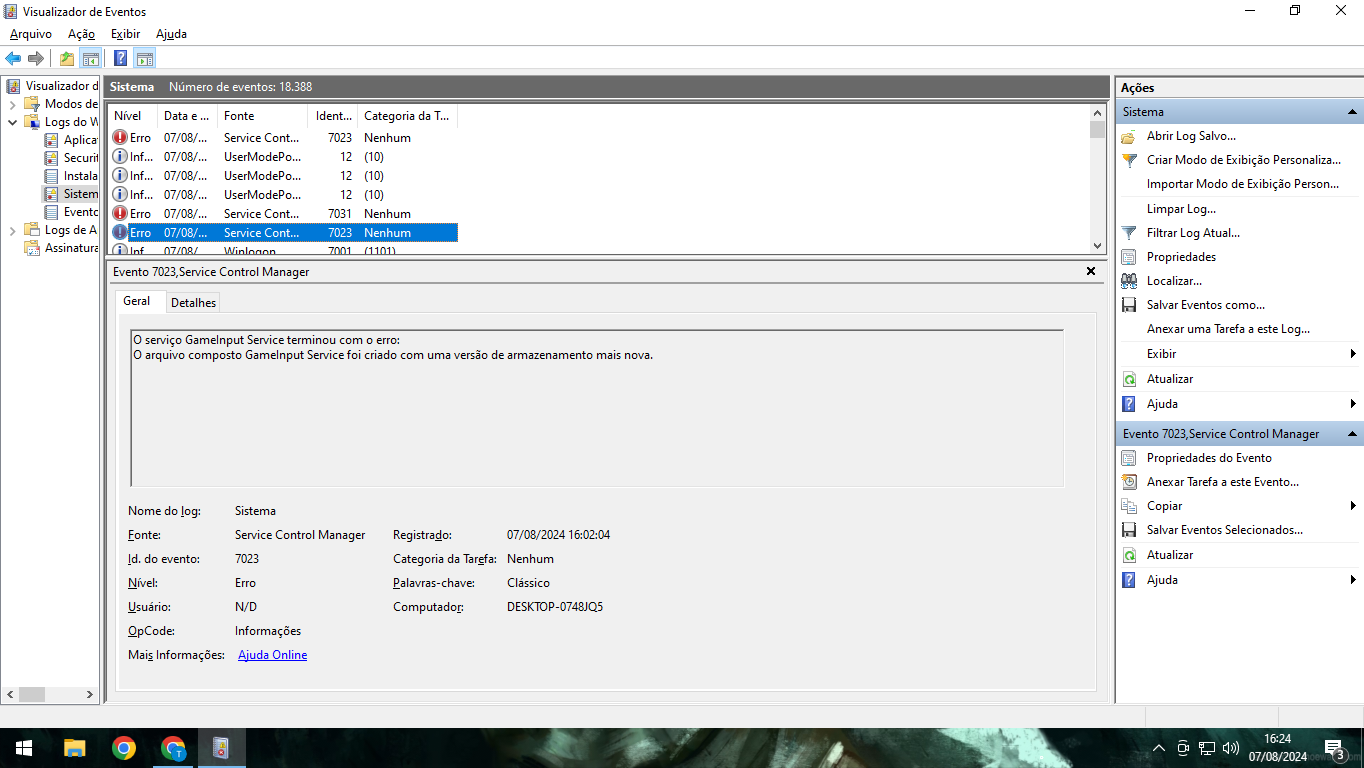Screen dimensions: 1364x768
Task: Click the Abrir Log Salvo folder icon
Action: pos(1129,136)
